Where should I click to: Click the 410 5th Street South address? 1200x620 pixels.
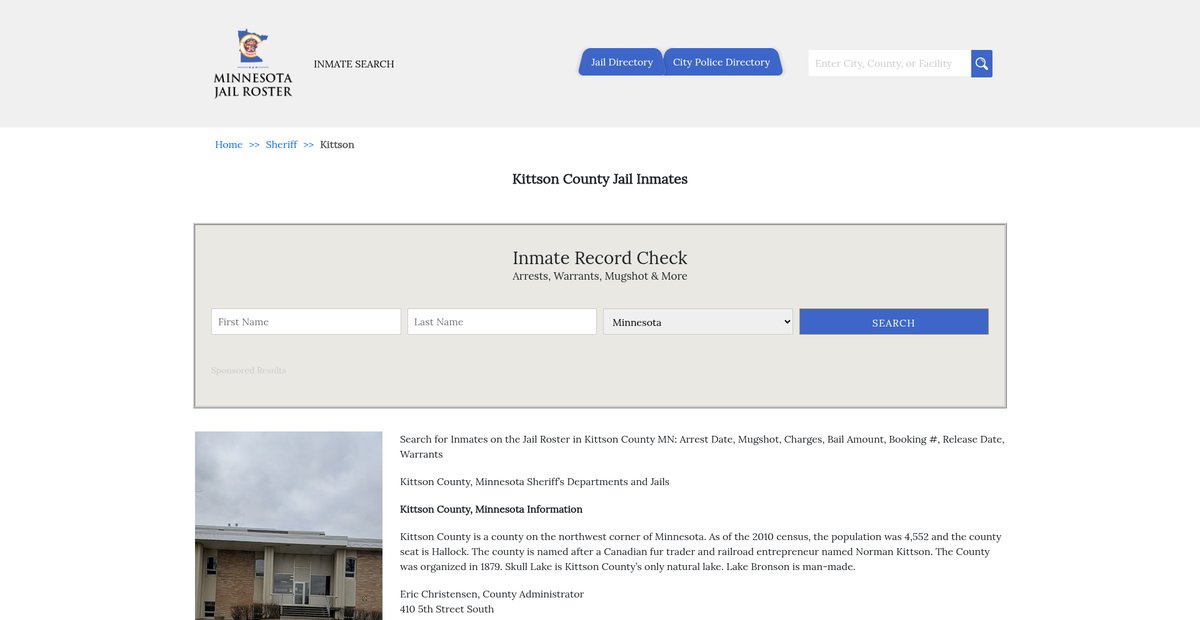pyautogui.click(x=446, y=609)
